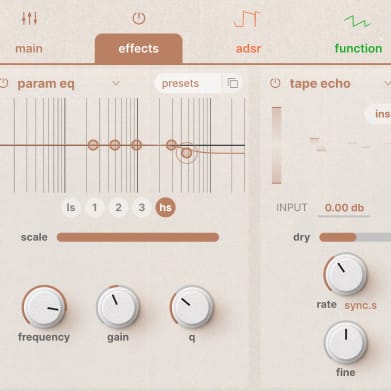Switch to the adsr tab

click(248, 49)
